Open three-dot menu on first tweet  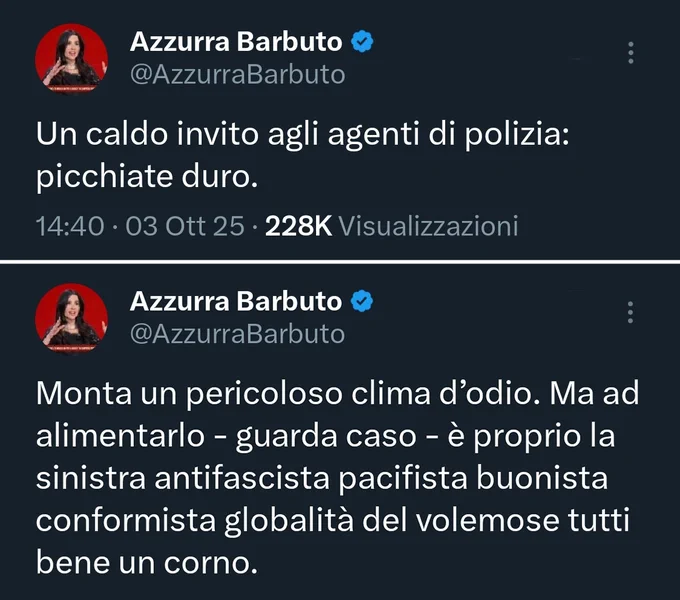(x=631, y=53)
